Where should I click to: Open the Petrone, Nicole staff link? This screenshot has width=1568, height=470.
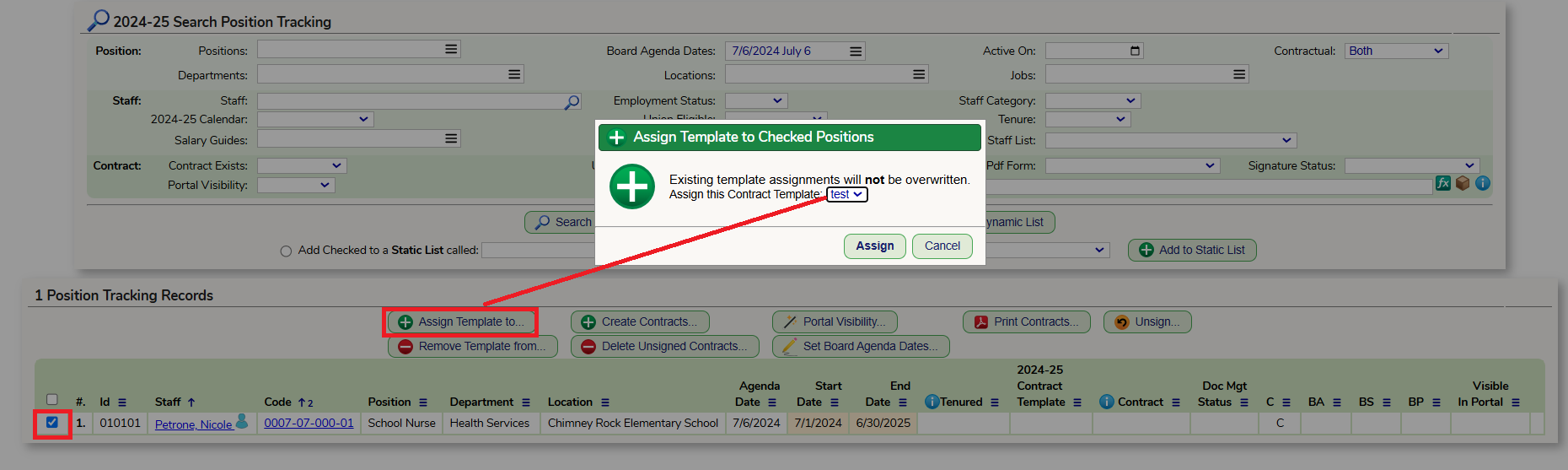pyautogui.click(x=193, y=424)
